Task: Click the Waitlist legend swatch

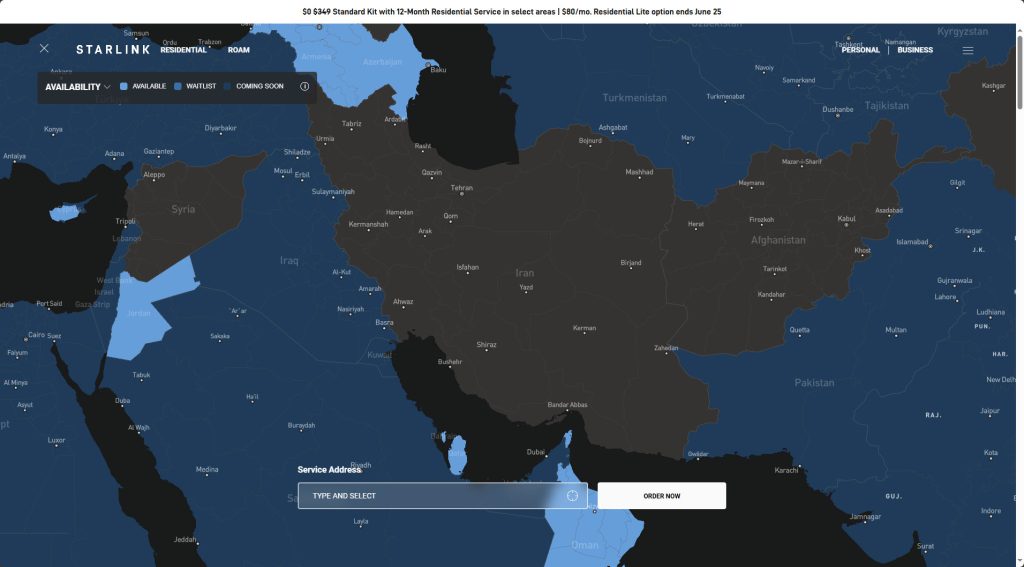Action: pyautogui.click(x=178, y=86)
